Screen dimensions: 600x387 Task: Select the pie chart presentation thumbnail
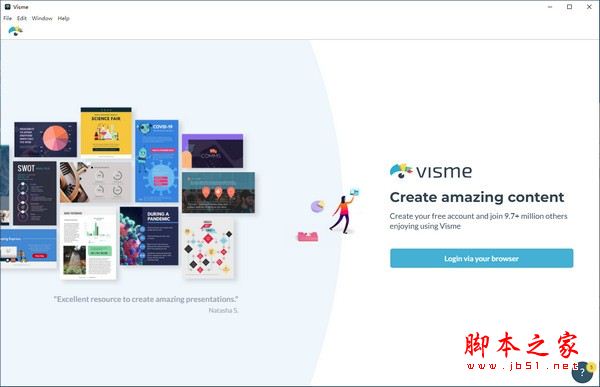(46, 140)
